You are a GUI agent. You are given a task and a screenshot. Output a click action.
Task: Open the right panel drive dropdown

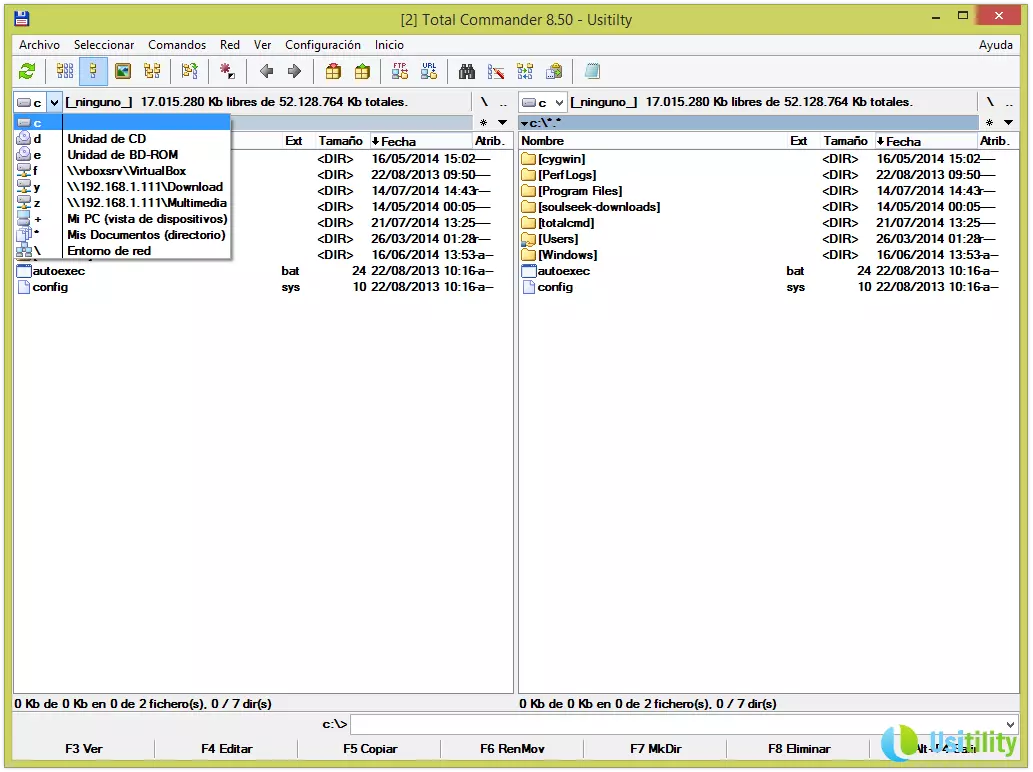pyautogui.click(x=558, y=102)
